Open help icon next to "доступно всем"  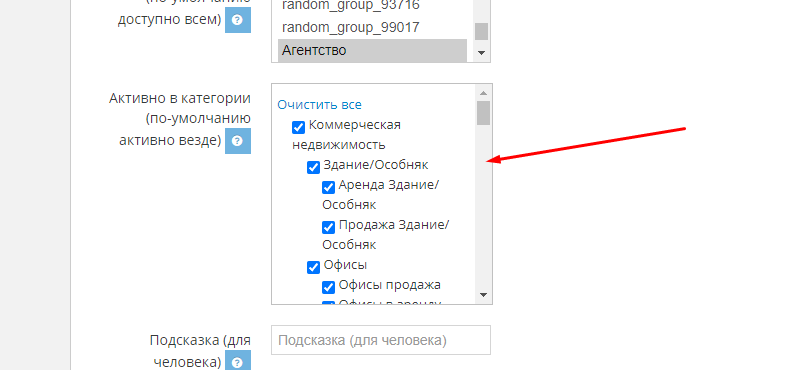pos(238,20)
